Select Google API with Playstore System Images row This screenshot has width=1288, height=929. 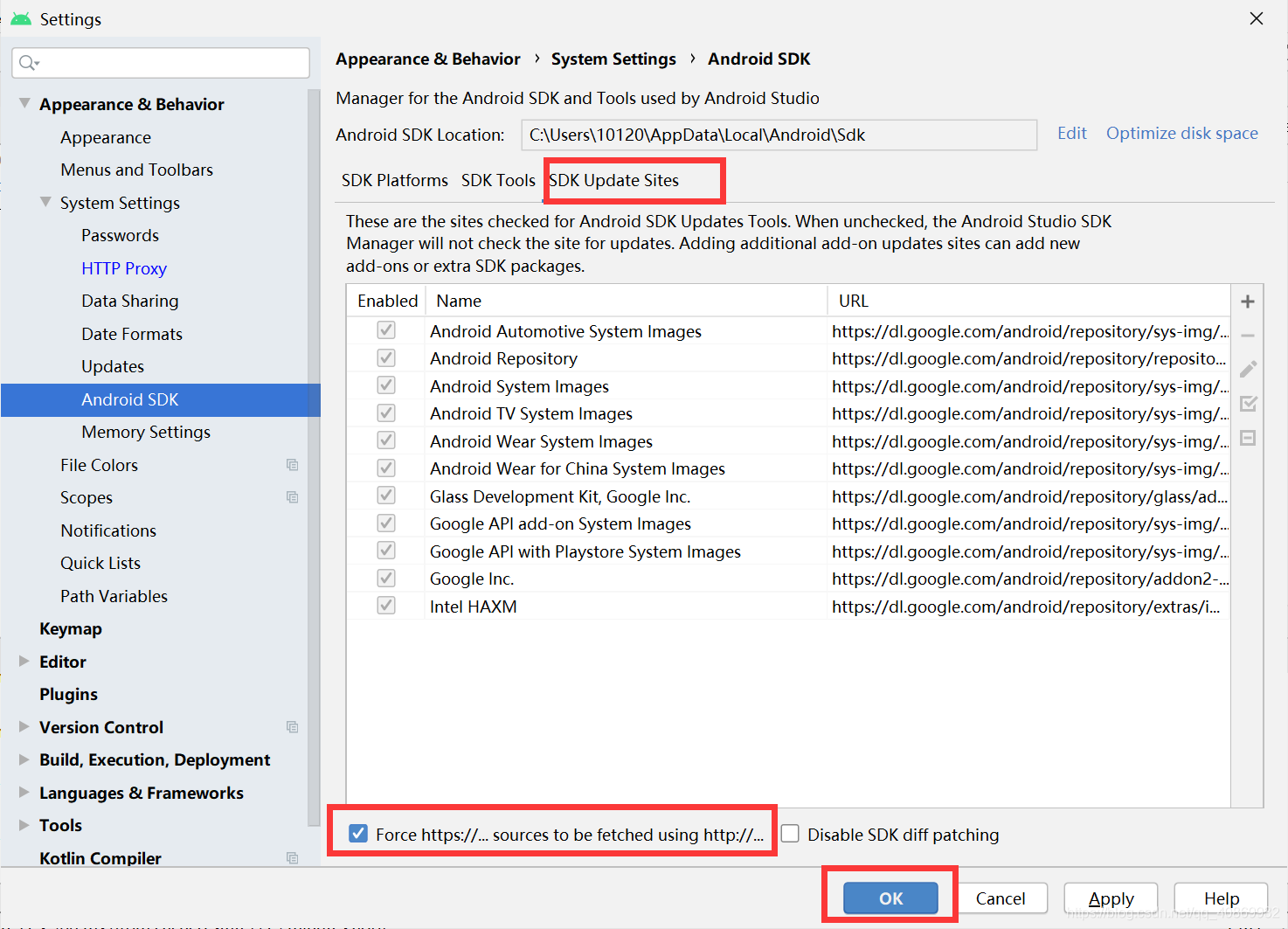[x=788, y=551]
